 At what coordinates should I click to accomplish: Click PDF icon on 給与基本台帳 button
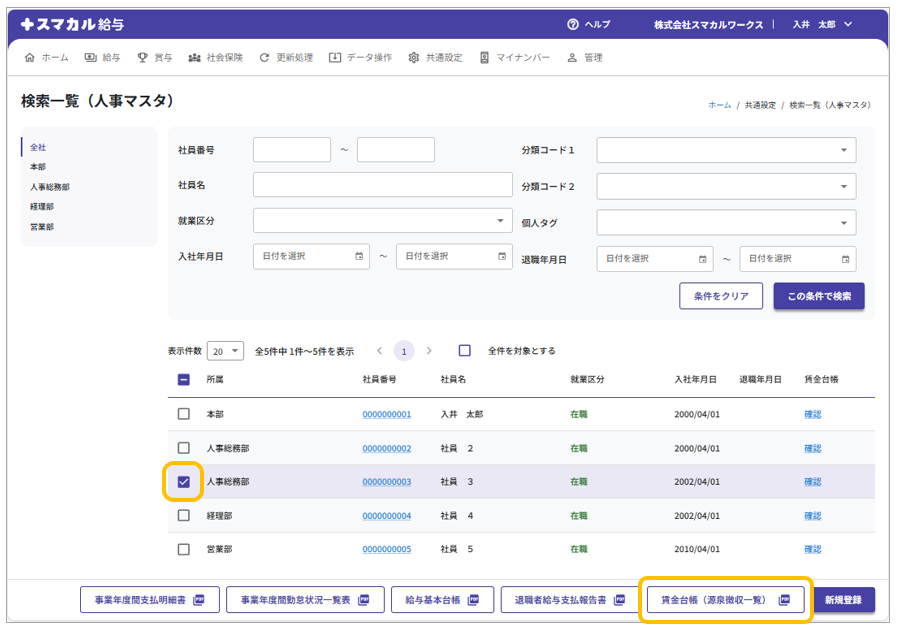pos(474,600)
